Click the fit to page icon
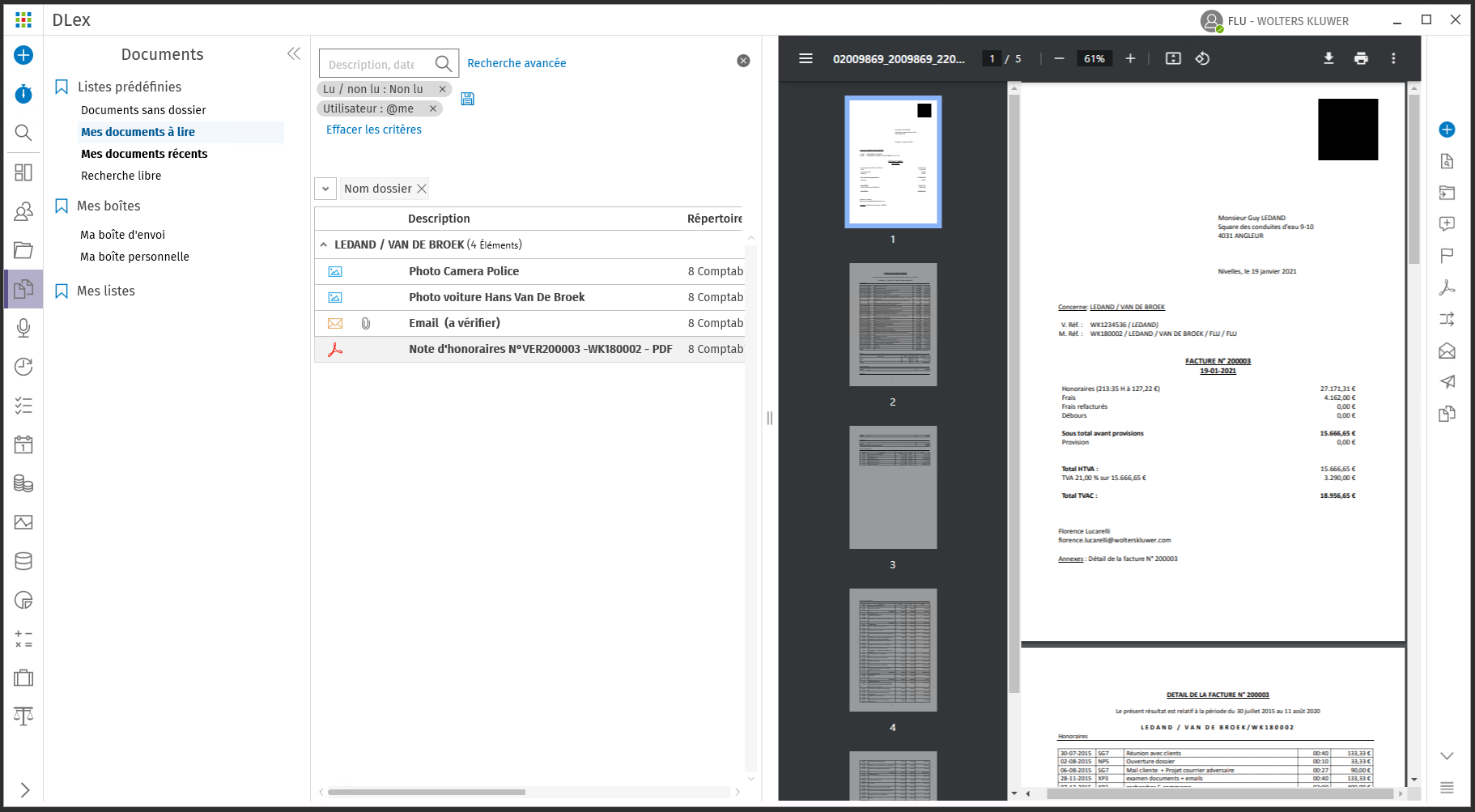1475x812 pixels. point(1173,58)
